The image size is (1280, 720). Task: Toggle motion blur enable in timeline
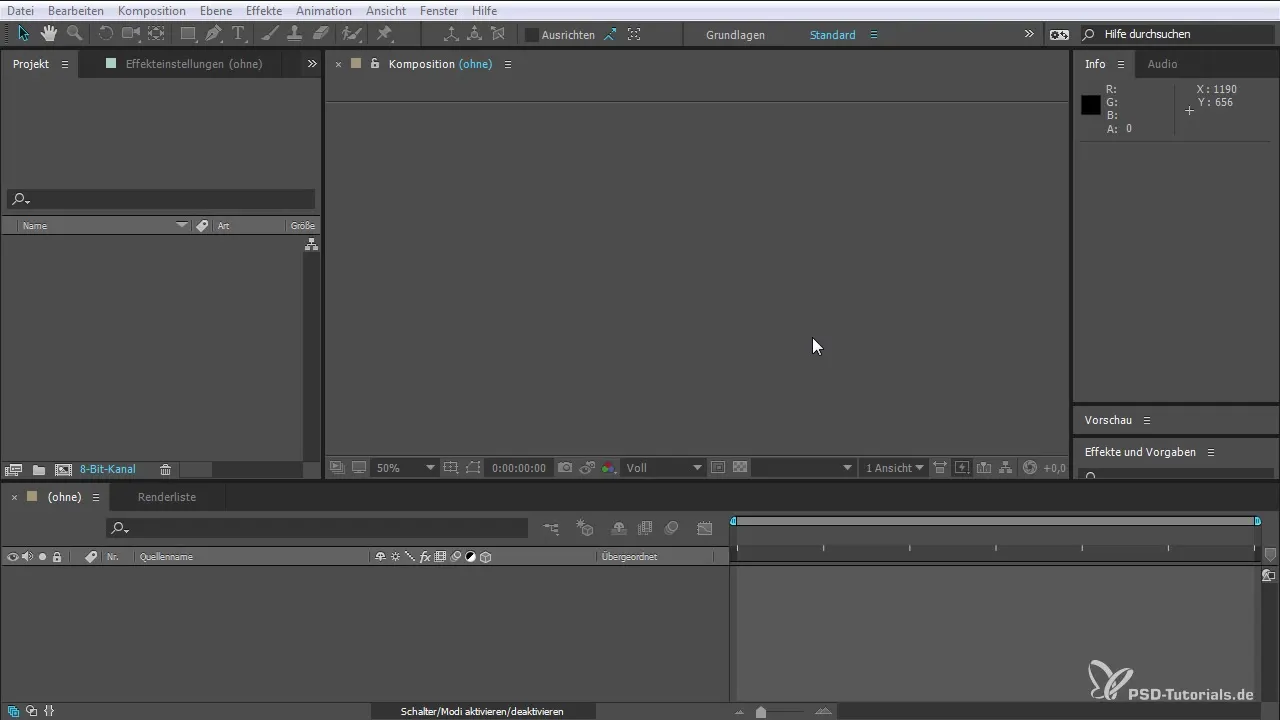coord(672,528)
